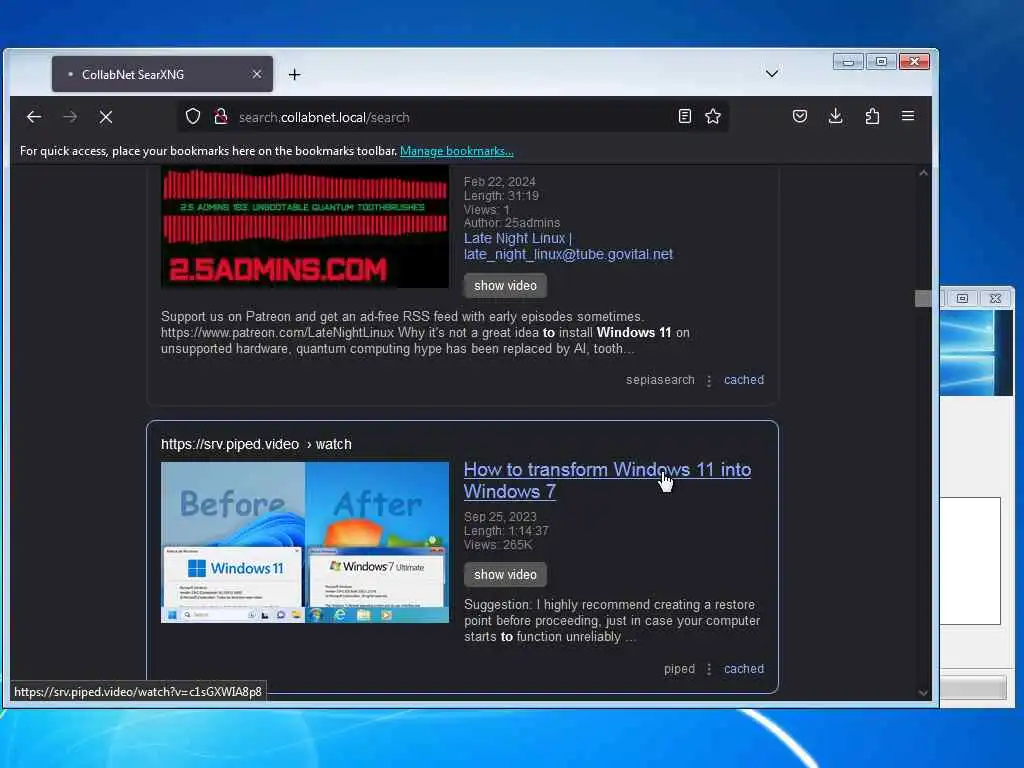
Task: Show the insecure connection lock info
Action: 221,117
